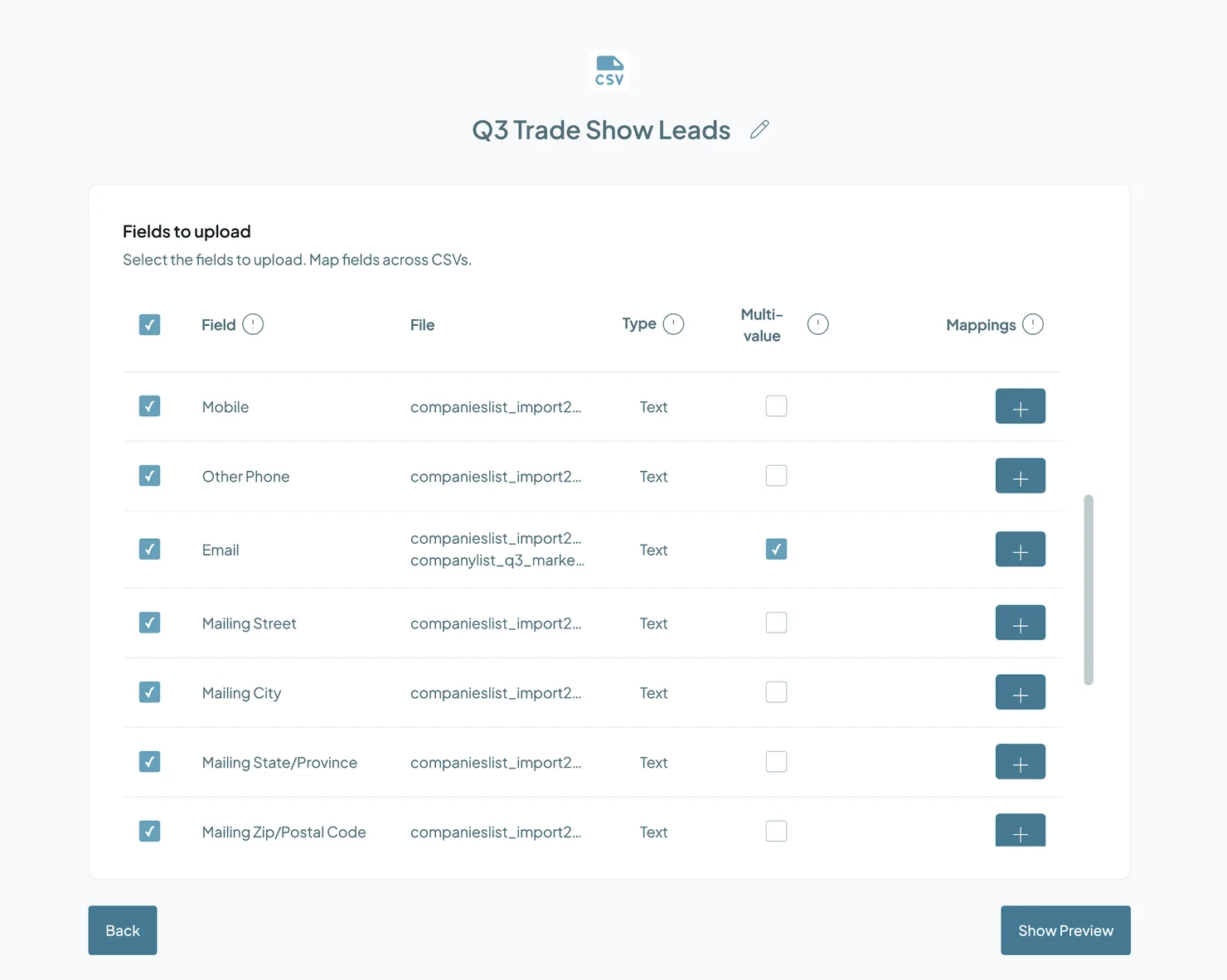The width and height of the screenshot is (1227, 980).
Task: Uncheck the Mailing Zip/Postal Code selection checkbox
Action: pos(149,832)
